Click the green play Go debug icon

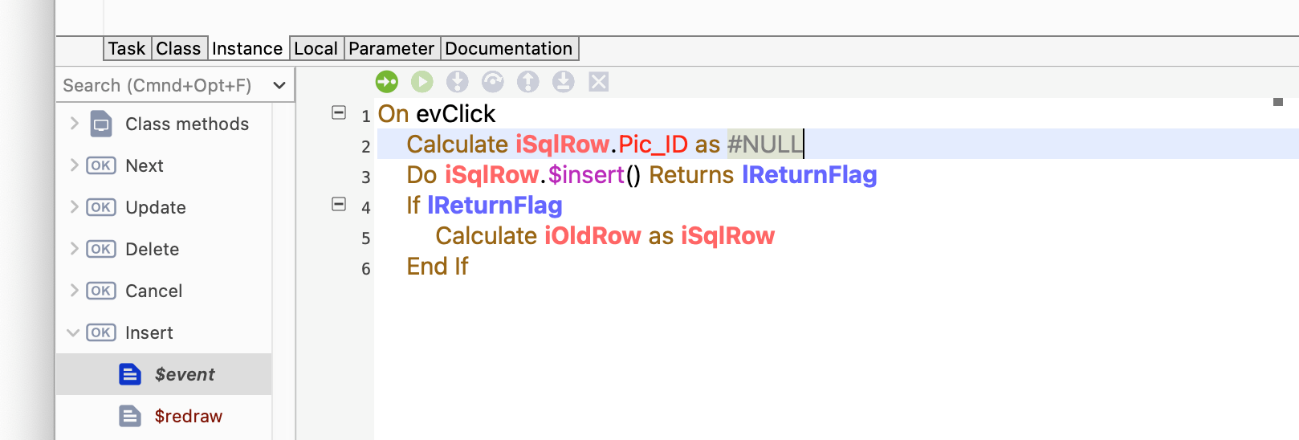point(422,82)
